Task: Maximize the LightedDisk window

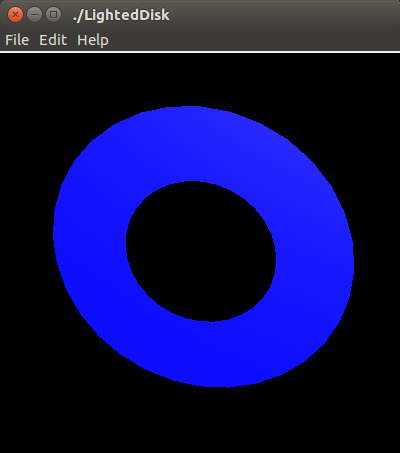Action: [x=53, y=15]
